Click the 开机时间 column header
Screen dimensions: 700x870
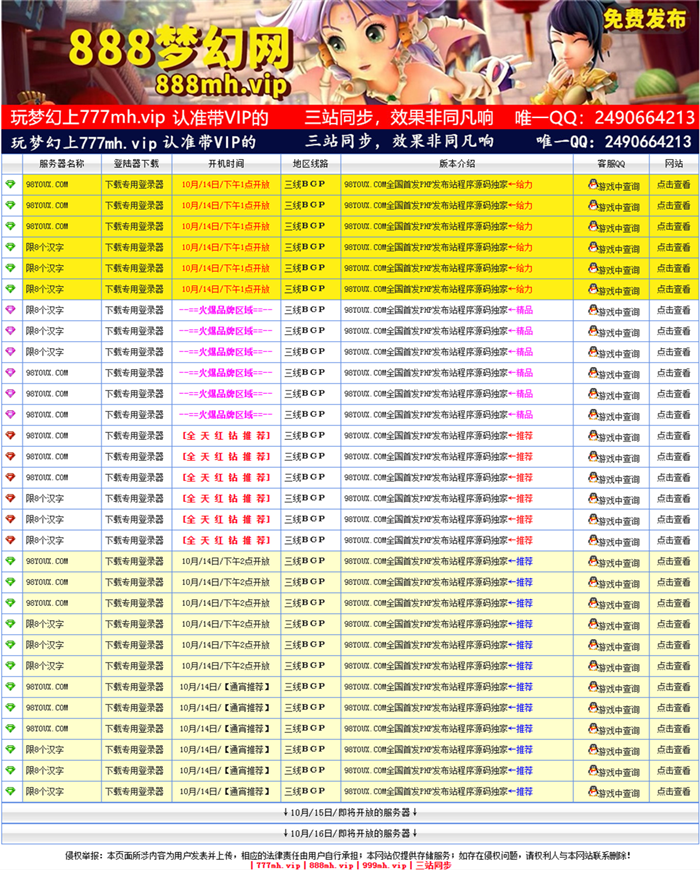tap(226, 163)
